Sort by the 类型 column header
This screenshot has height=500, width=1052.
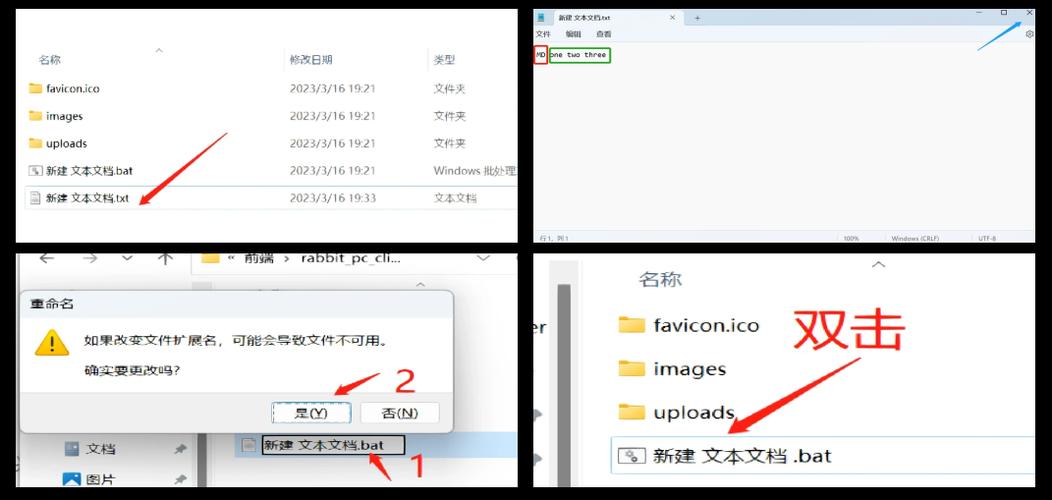point(444,60)
